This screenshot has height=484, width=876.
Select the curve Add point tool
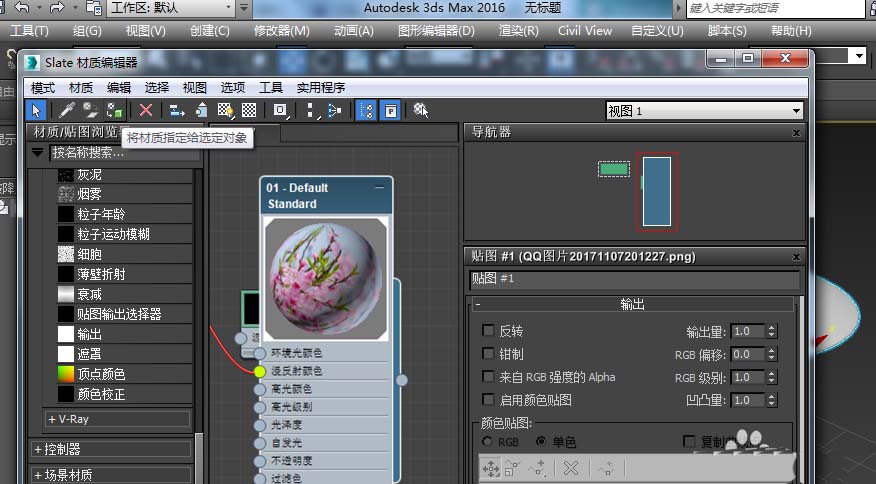[537, 468]
